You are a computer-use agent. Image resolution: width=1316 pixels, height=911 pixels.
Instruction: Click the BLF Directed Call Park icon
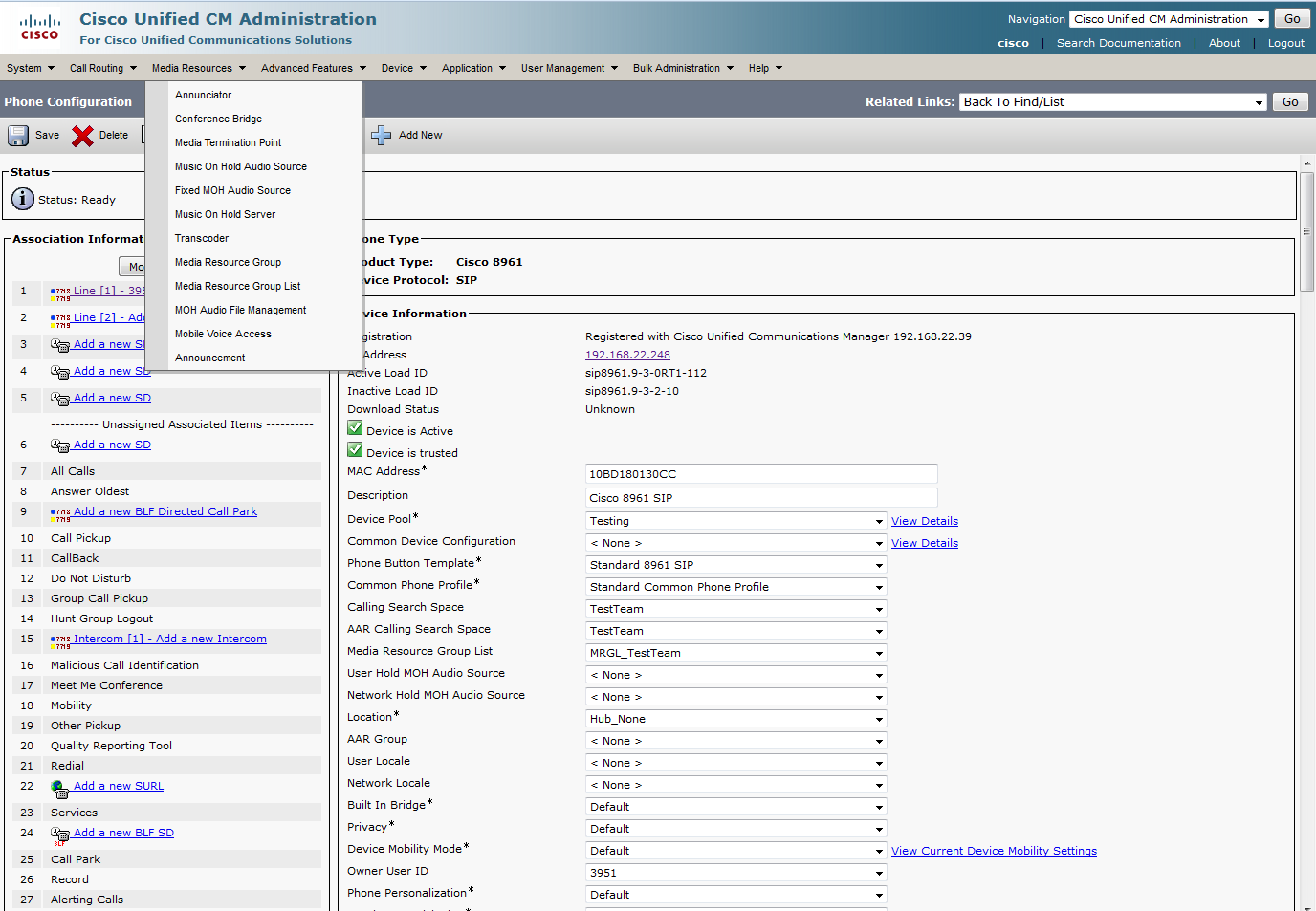tap(60, 513)
